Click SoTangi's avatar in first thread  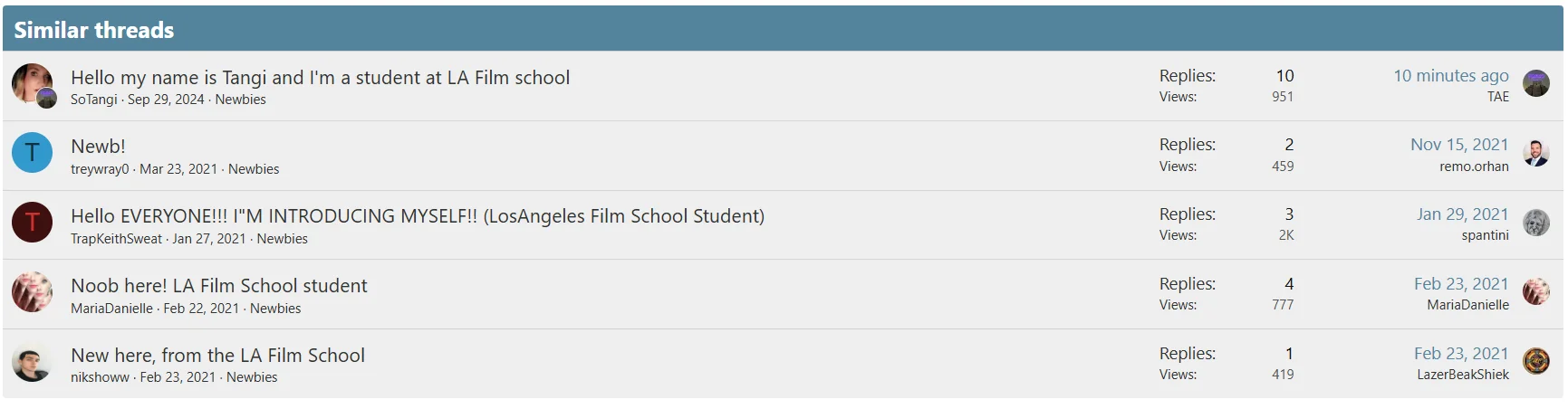click(32, 83)
